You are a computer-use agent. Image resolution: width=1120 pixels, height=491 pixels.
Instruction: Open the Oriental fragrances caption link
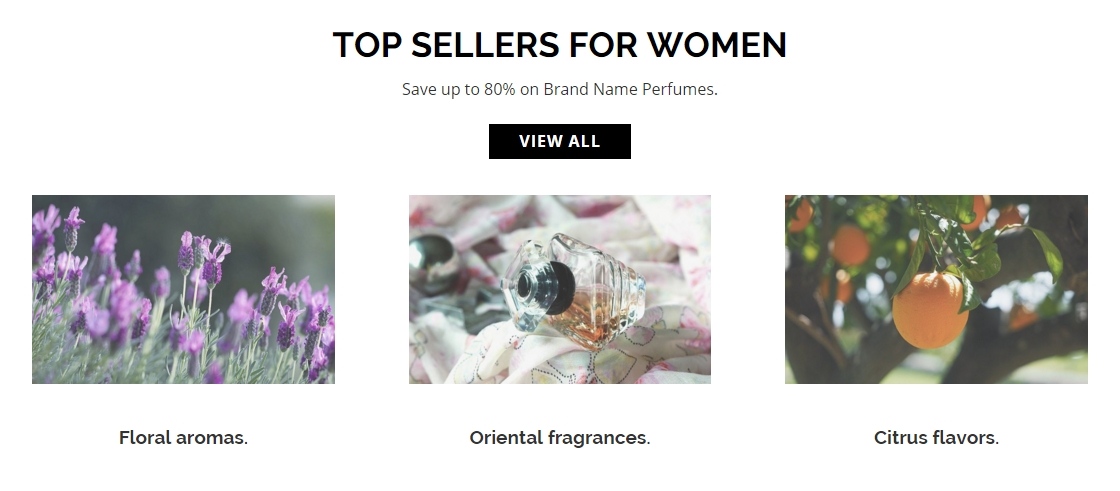click(559, 437)
